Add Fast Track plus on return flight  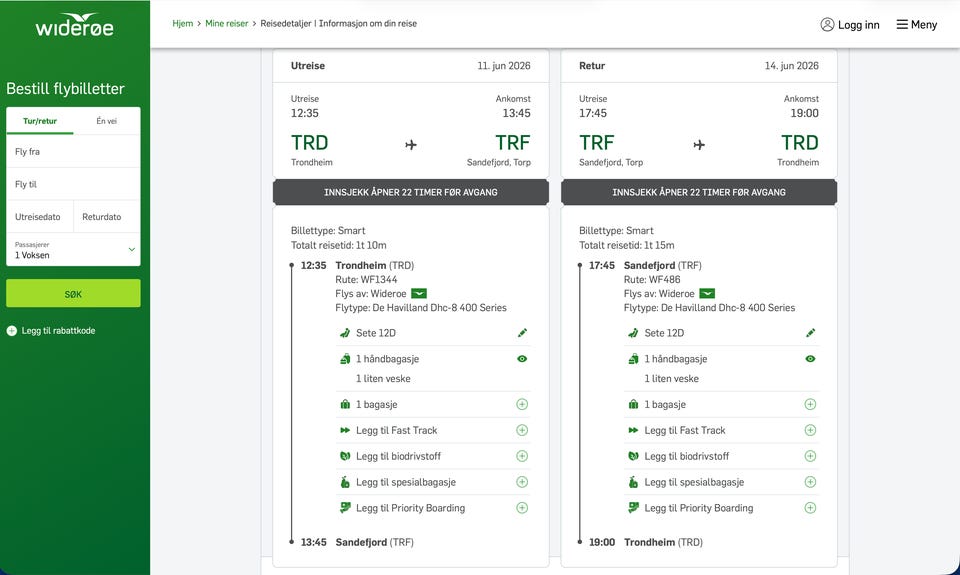click(810, 430)
